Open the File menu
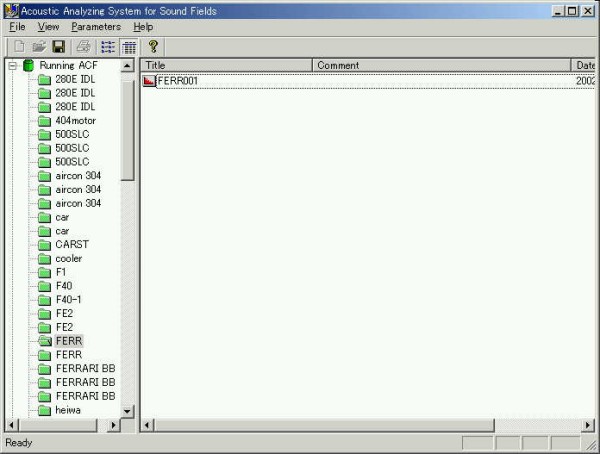600x454 pixels. (17, 27)
